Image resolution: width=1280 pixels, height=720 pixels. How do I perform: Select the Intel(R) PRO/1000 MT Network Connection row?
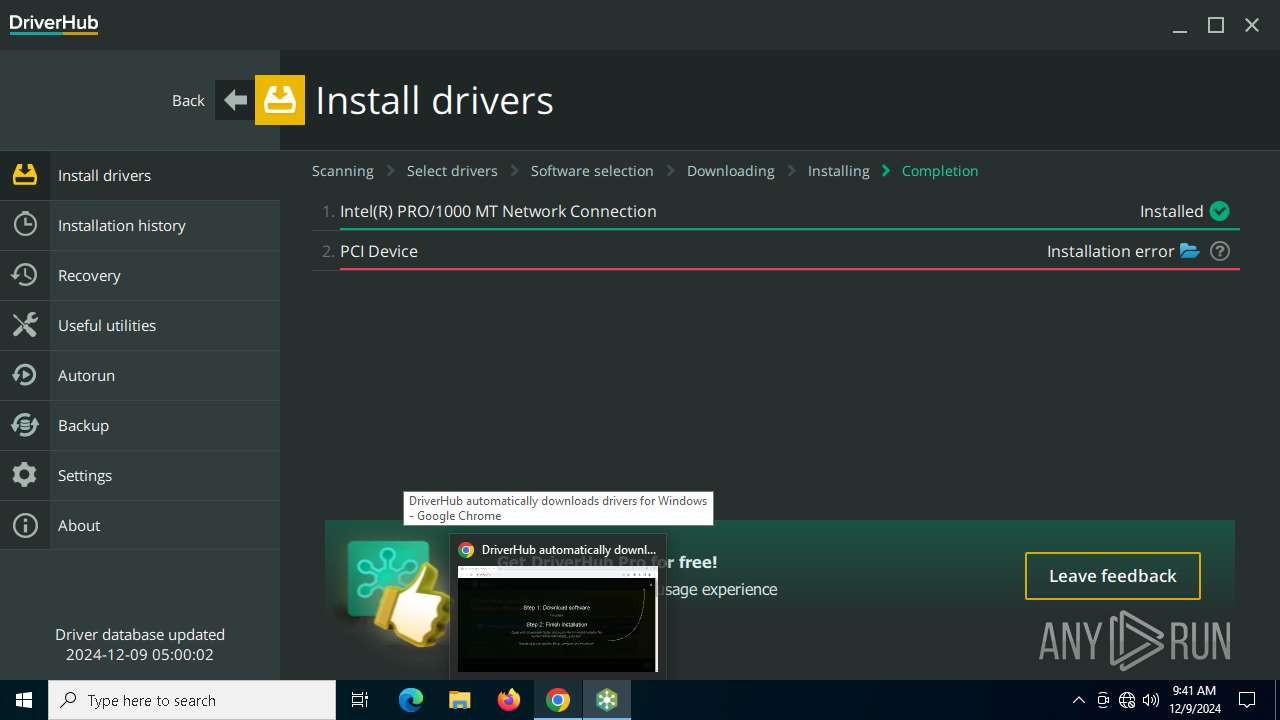pos(776,211)
